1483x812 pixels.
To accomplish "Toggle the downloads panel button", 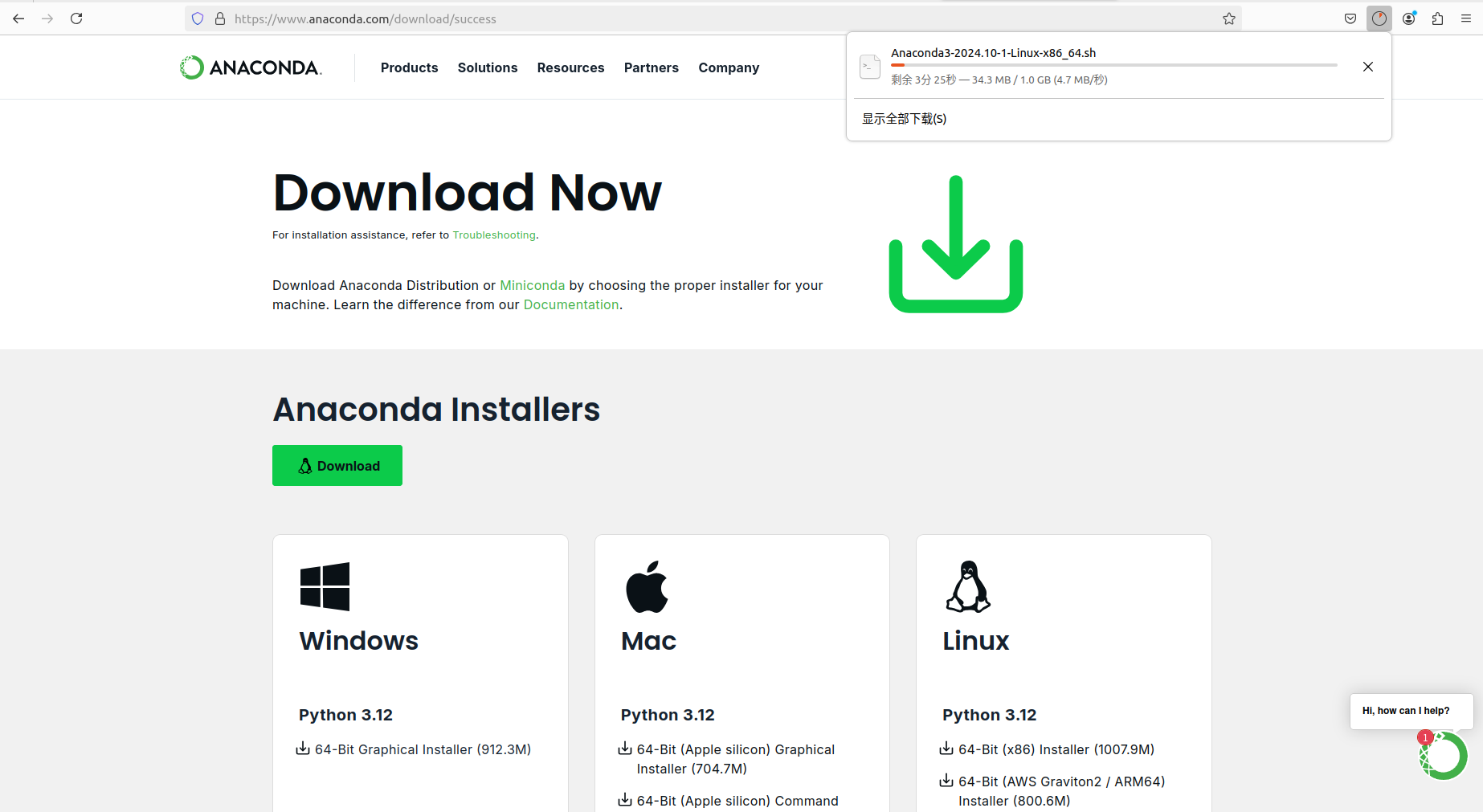I will (1379, 18).
